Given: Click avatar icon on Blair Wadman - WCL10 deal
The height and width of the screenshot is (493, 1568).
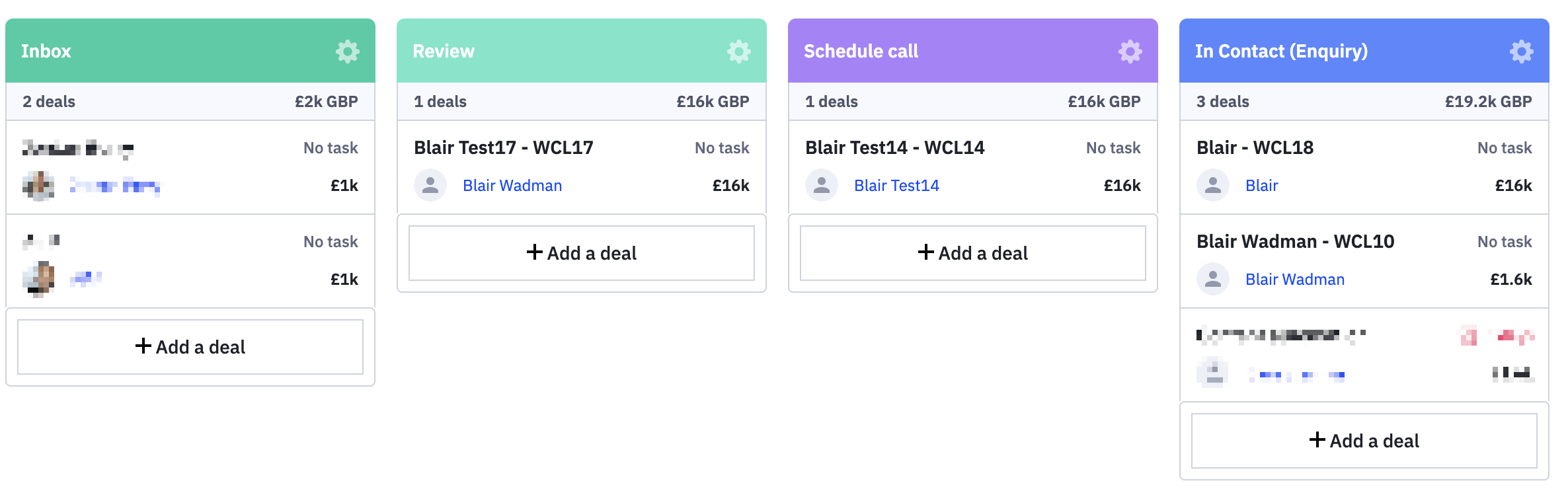Looking at the screenshot, I should coord(1213,280).
